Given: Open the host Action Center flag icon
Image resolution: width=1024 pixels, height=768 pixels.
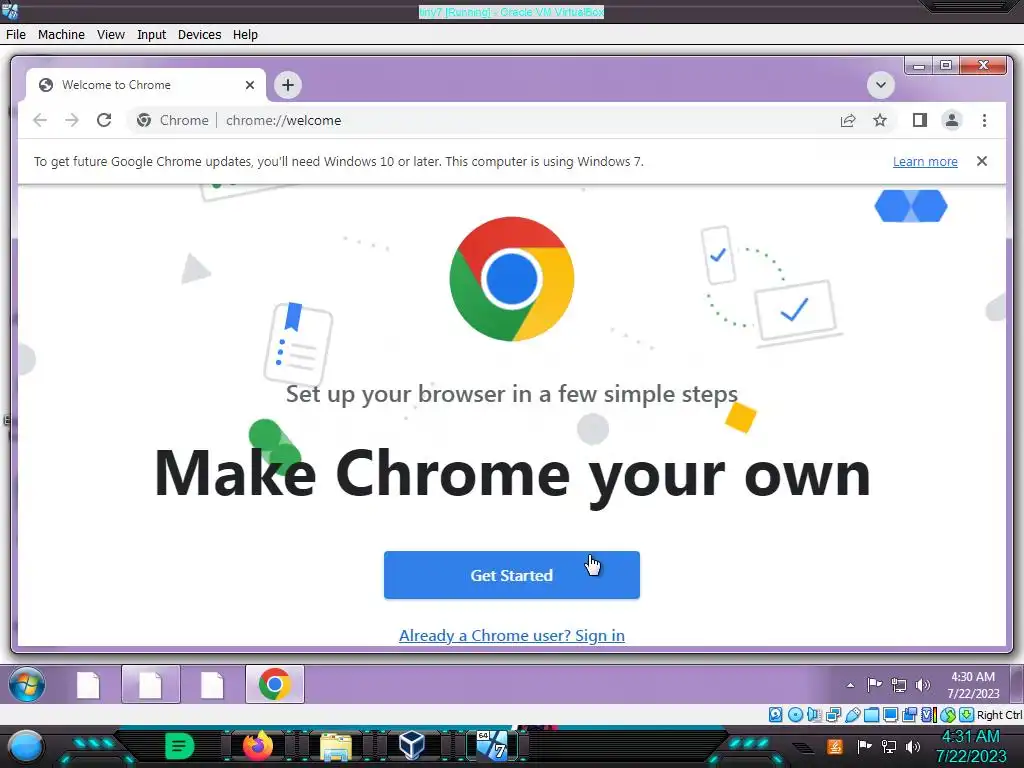Looking at the screenshot, I should pos(864,746).
